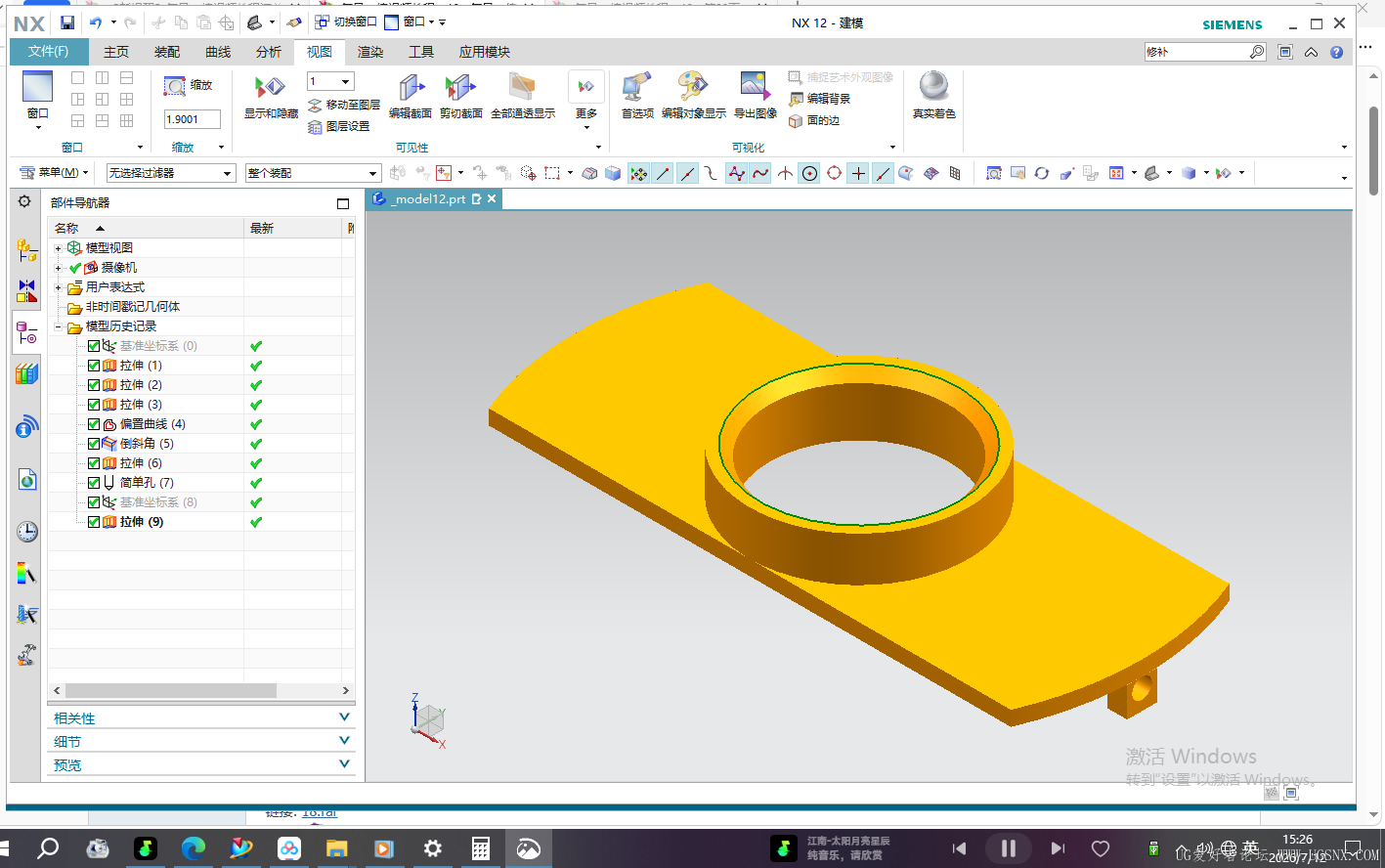1385x868 pixels.
Task: Click the 编辑背景 button
Action: (820, 99)
